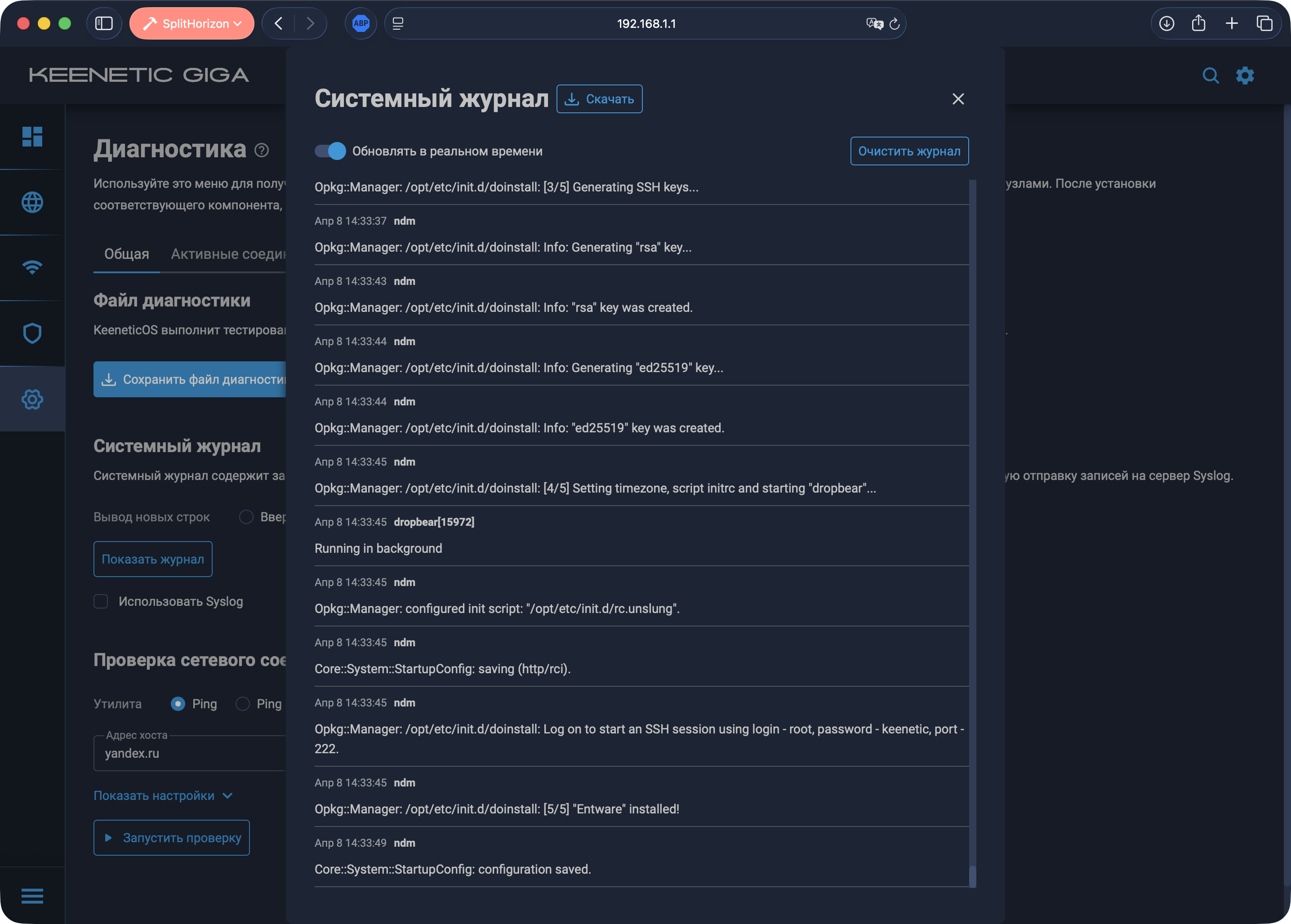Image resolution: width=1291 pixels, height=924 pixels.
Task: Download the log with Скачать button
Action: tap(599, 99)
